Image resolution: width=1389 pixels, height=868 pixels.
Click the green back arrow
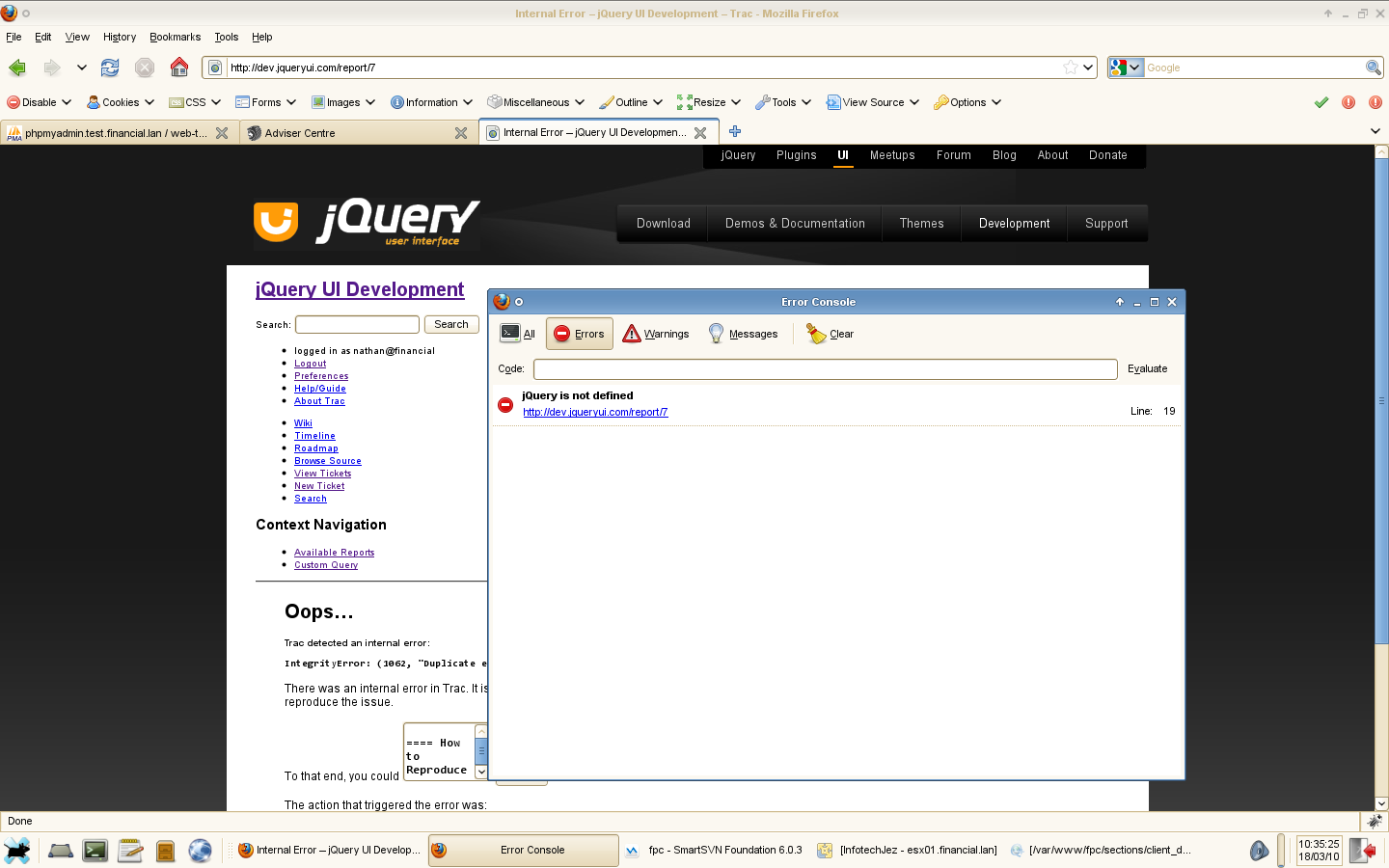(x=17, y=68)
